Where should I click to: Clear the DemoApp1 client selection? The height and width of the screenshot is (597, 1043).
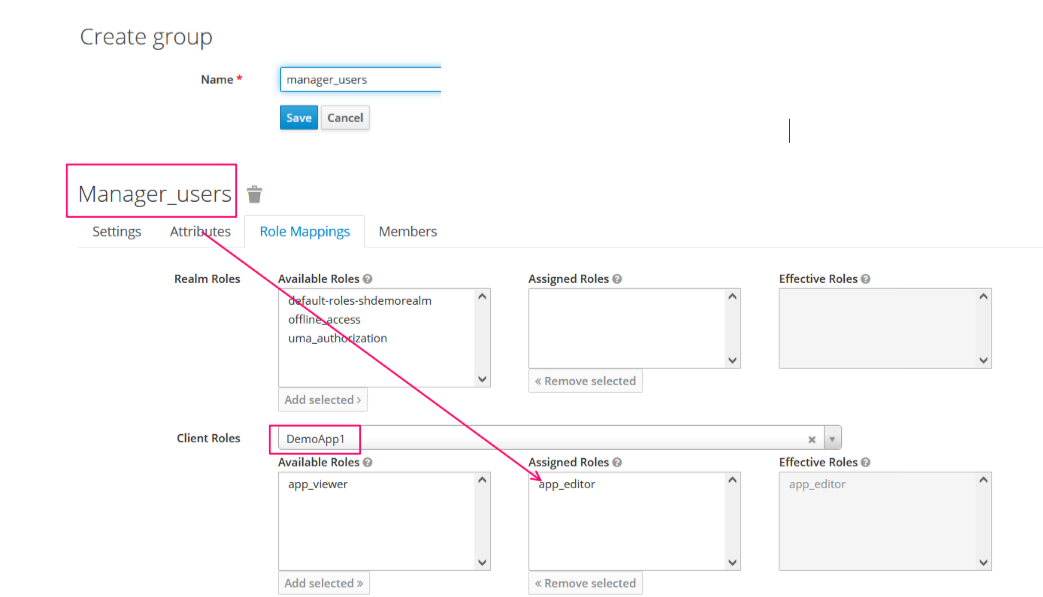[x=812, y=439]
